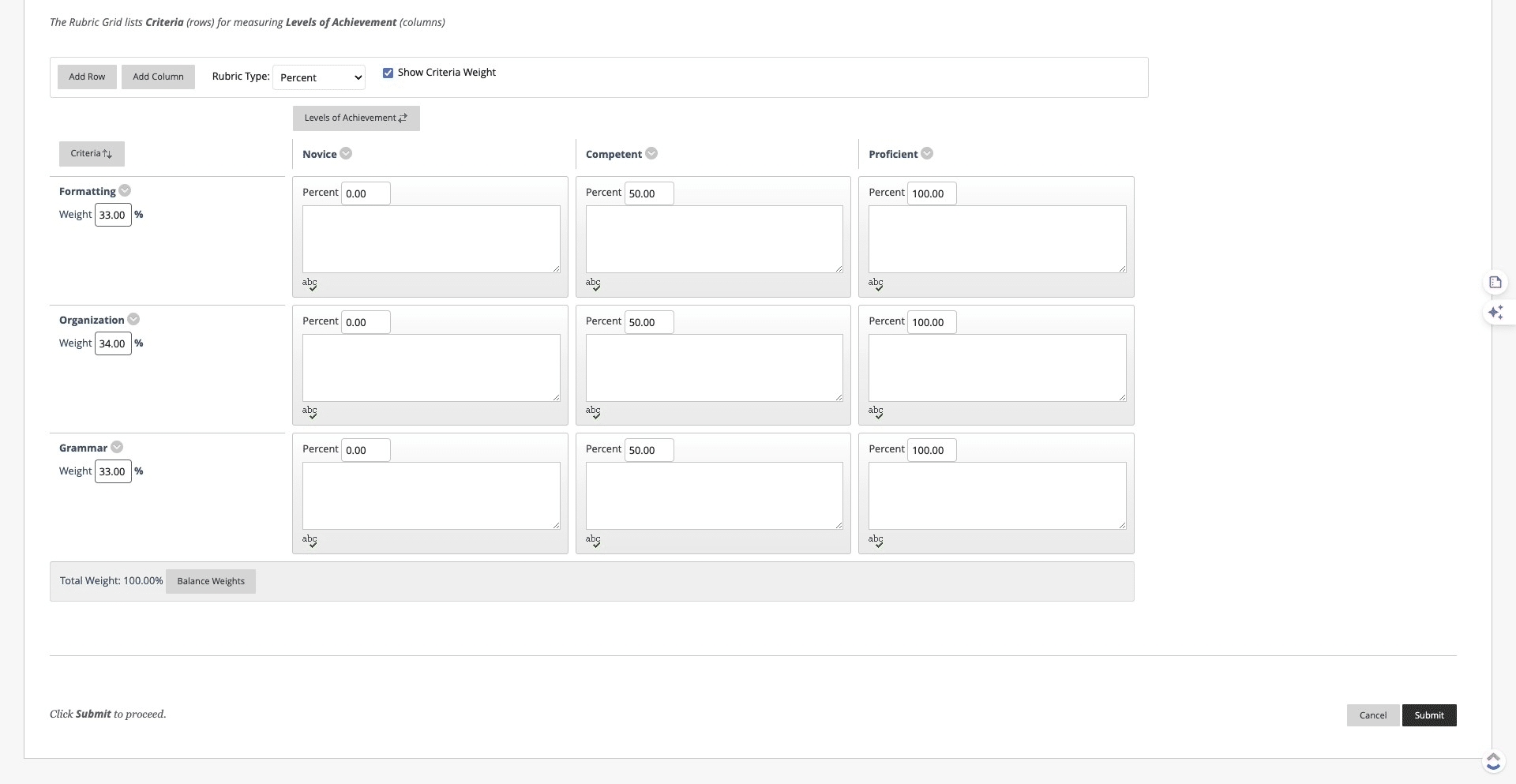This screenshot has height=784, width=1516.
Task: Submit the rubric
Action: pos(1428,715)
